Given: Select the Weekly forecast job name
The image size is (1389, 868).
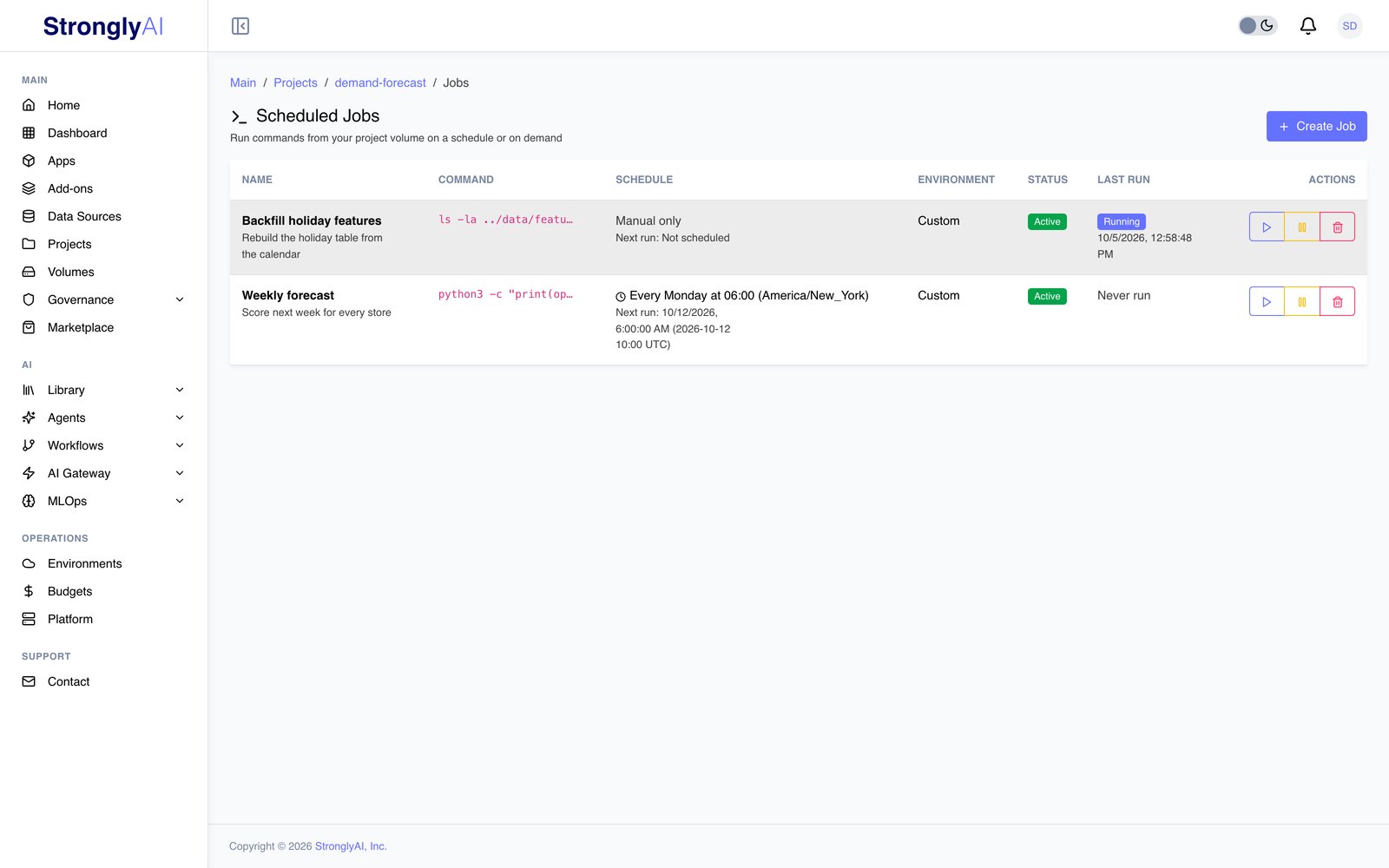Looking at the screenshot, I should click(x=288, y=295).
